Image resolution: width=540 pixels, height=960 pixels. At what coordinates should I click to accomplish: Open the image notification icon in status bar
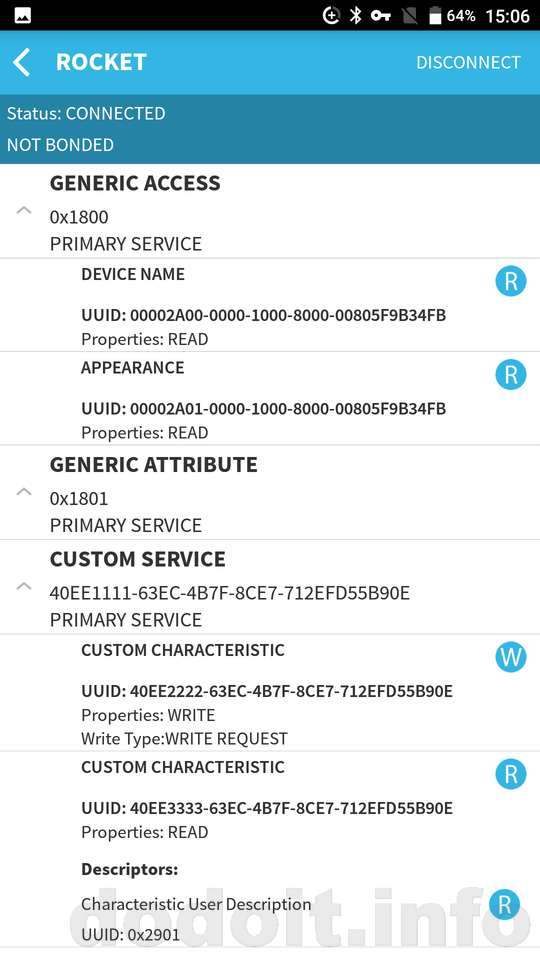click(23, 16)
